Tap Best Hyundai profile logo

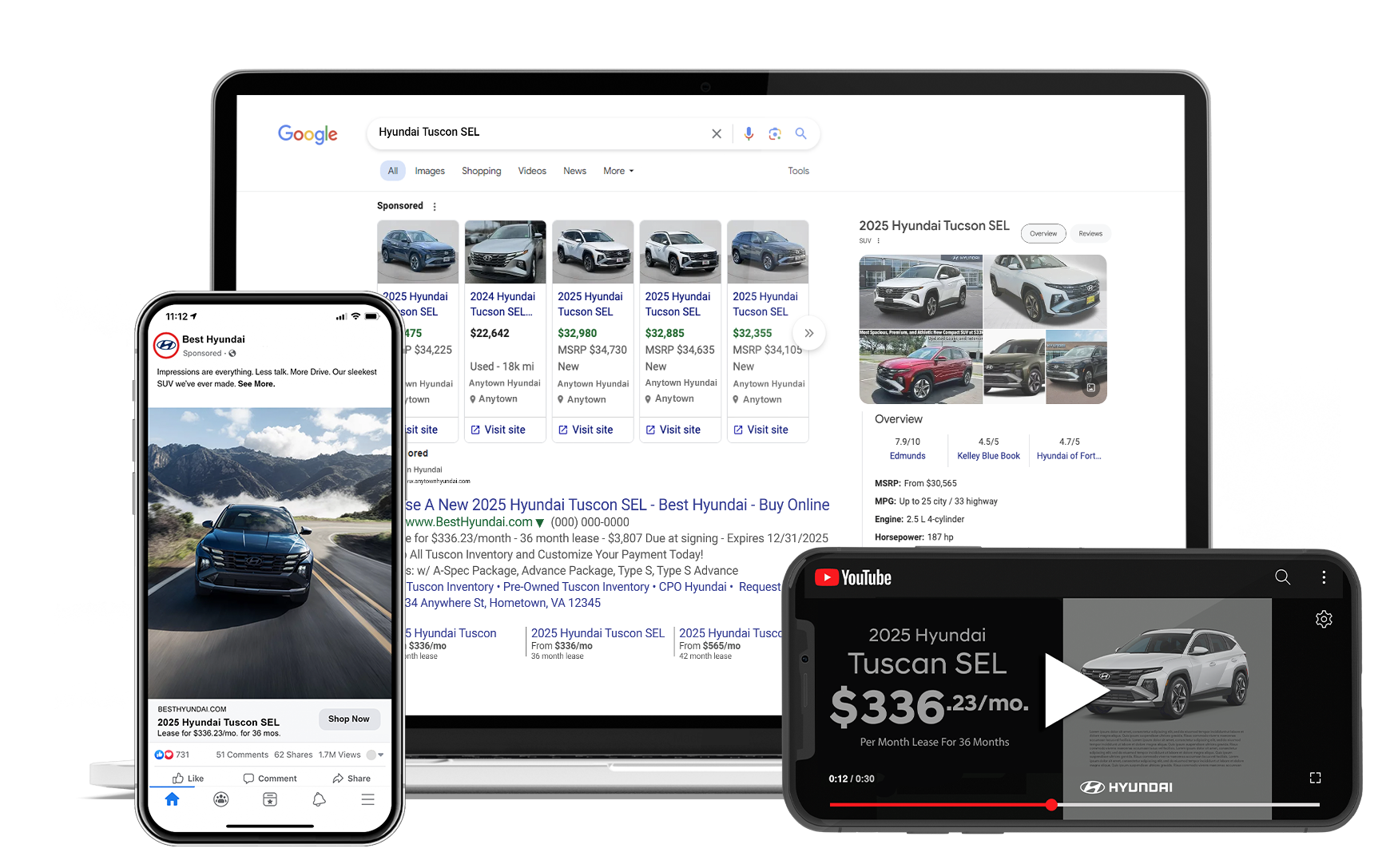(x=166, y=346)
